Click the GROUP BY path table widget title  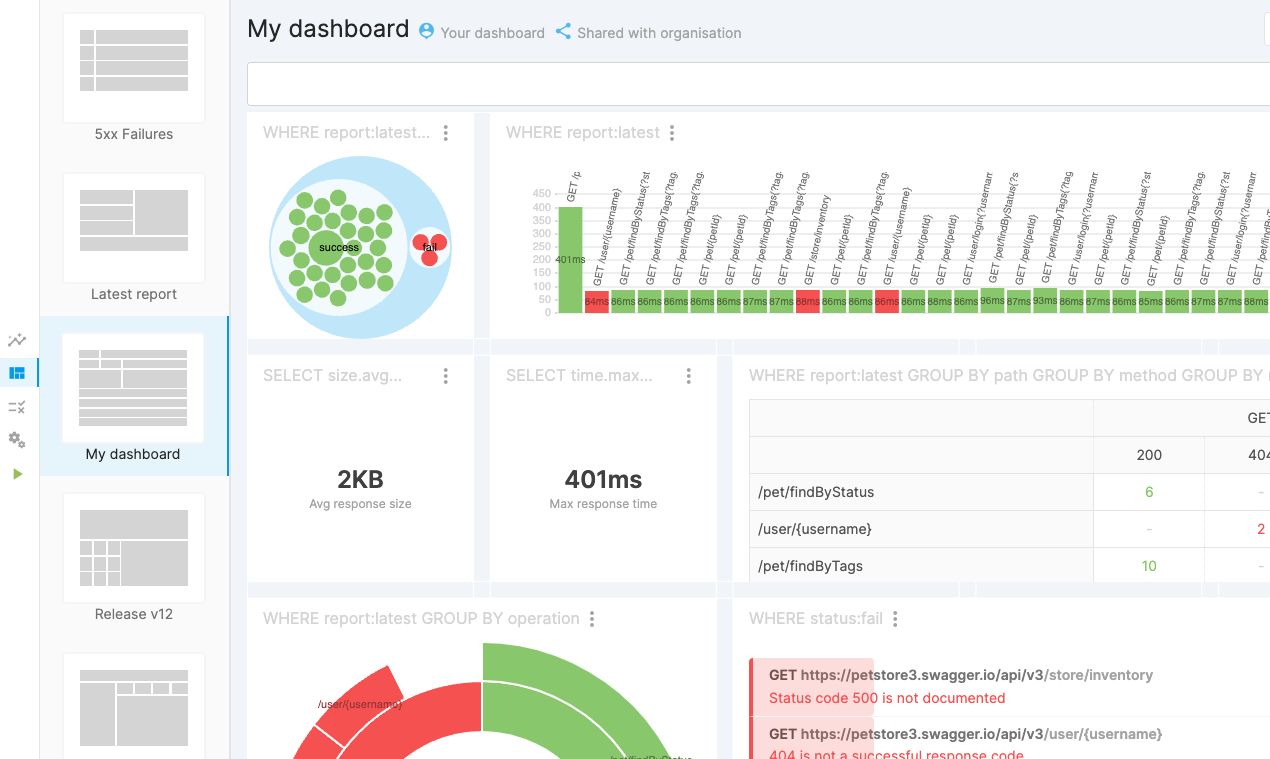point(1009,376)
